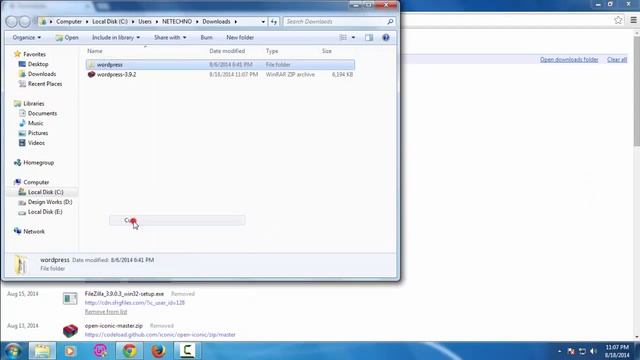The height and width of the screenshot is (360, 640).
Task: Click Clear all link in Chrome
Action: tap(617, 60)
